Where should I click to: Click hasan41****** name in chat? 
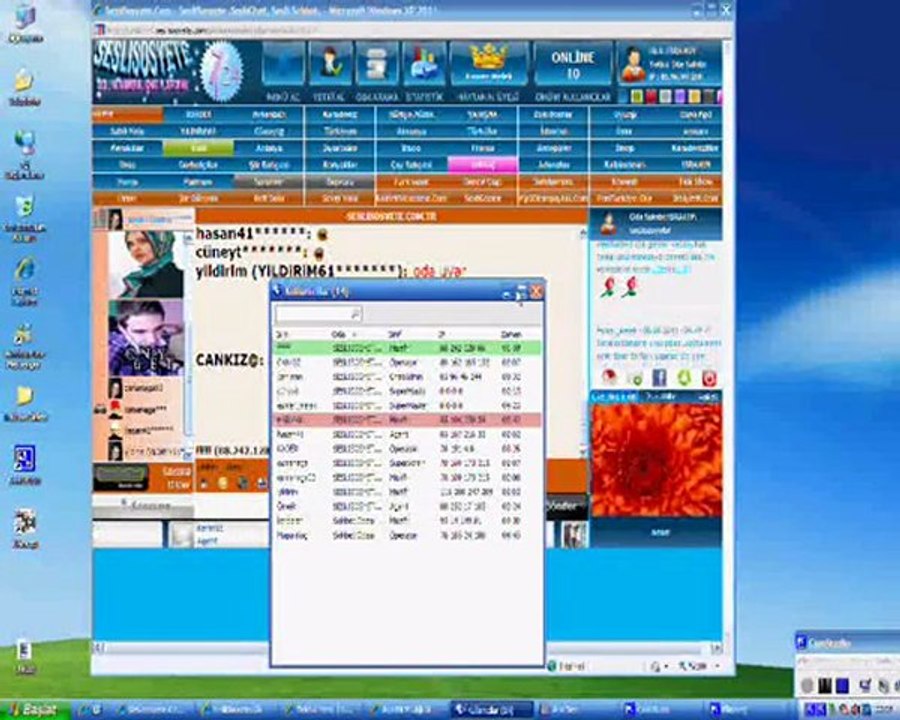(250, 233)
